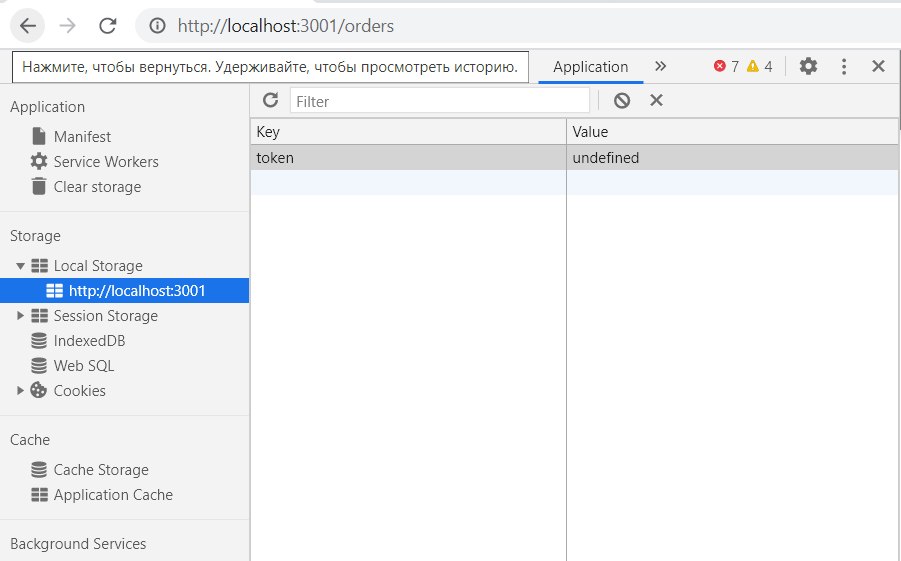Click the site info icon in address bar
This screenshot has height=561, width=901.
(157, 26)
